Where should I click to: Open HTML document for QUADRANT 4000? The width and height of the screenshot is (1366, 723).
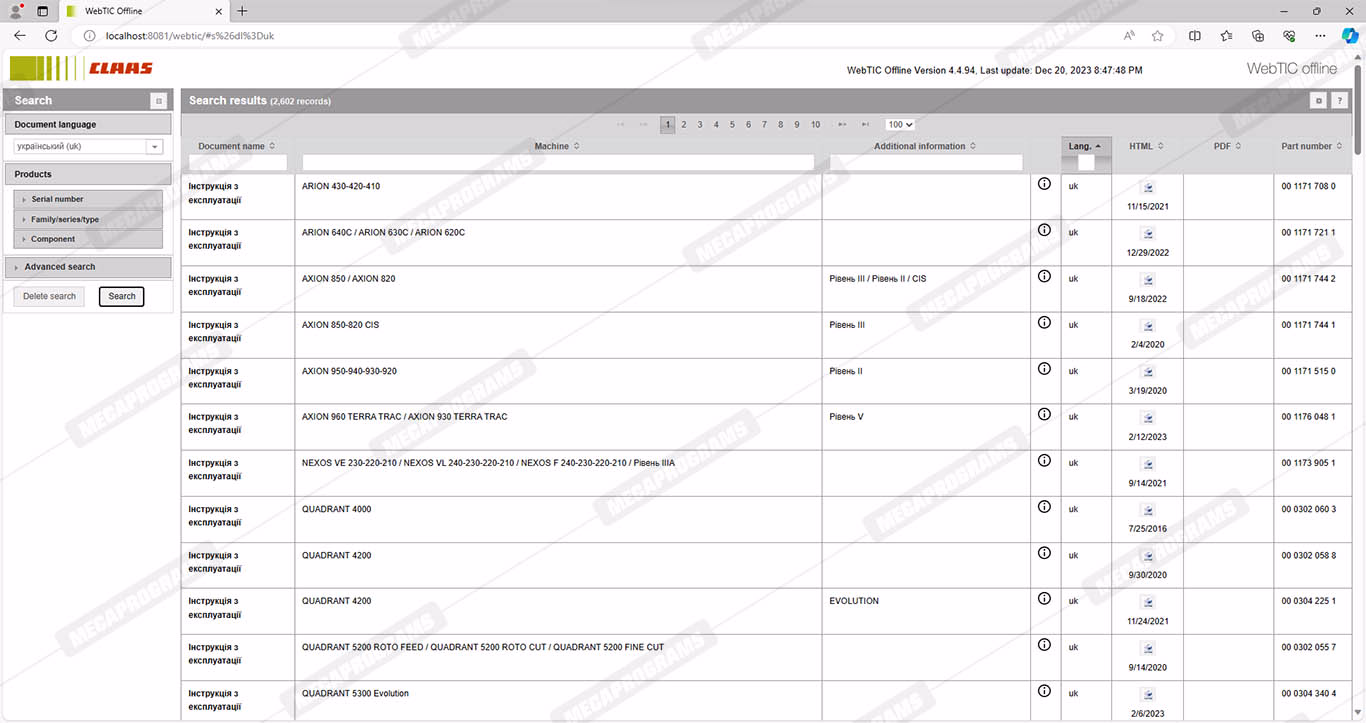point(1147,510)
